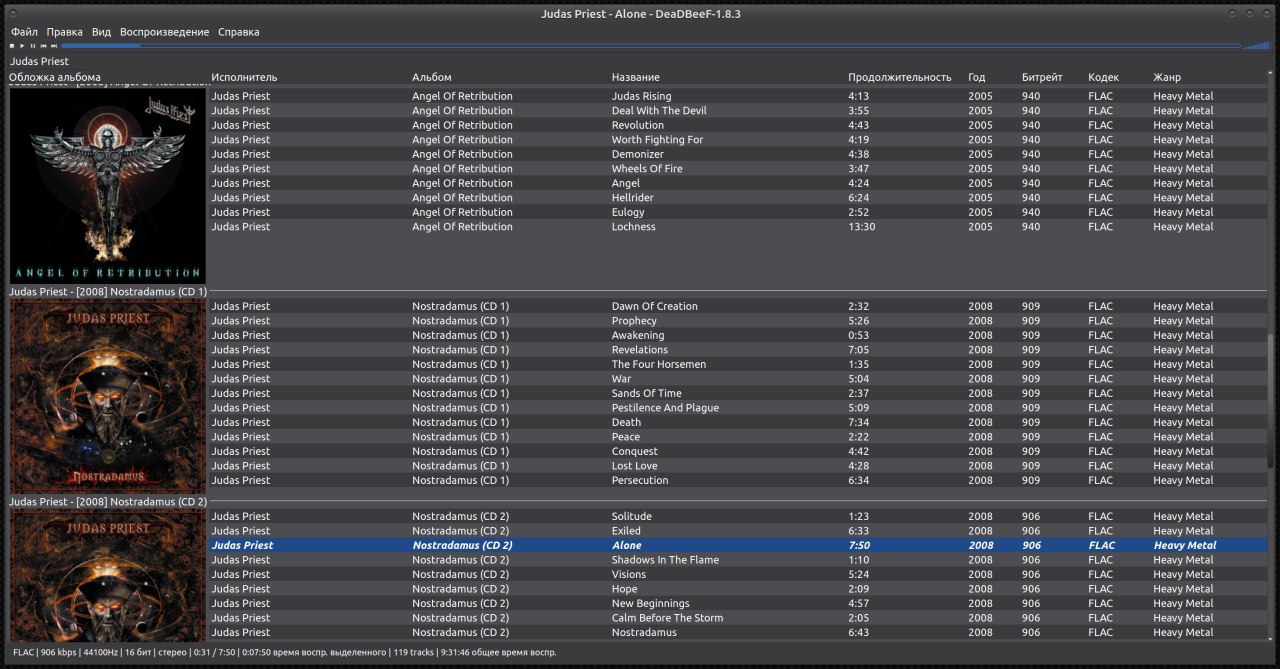
Task: Select the track Deal With The Devil
Action: click(x=738, y=111)
